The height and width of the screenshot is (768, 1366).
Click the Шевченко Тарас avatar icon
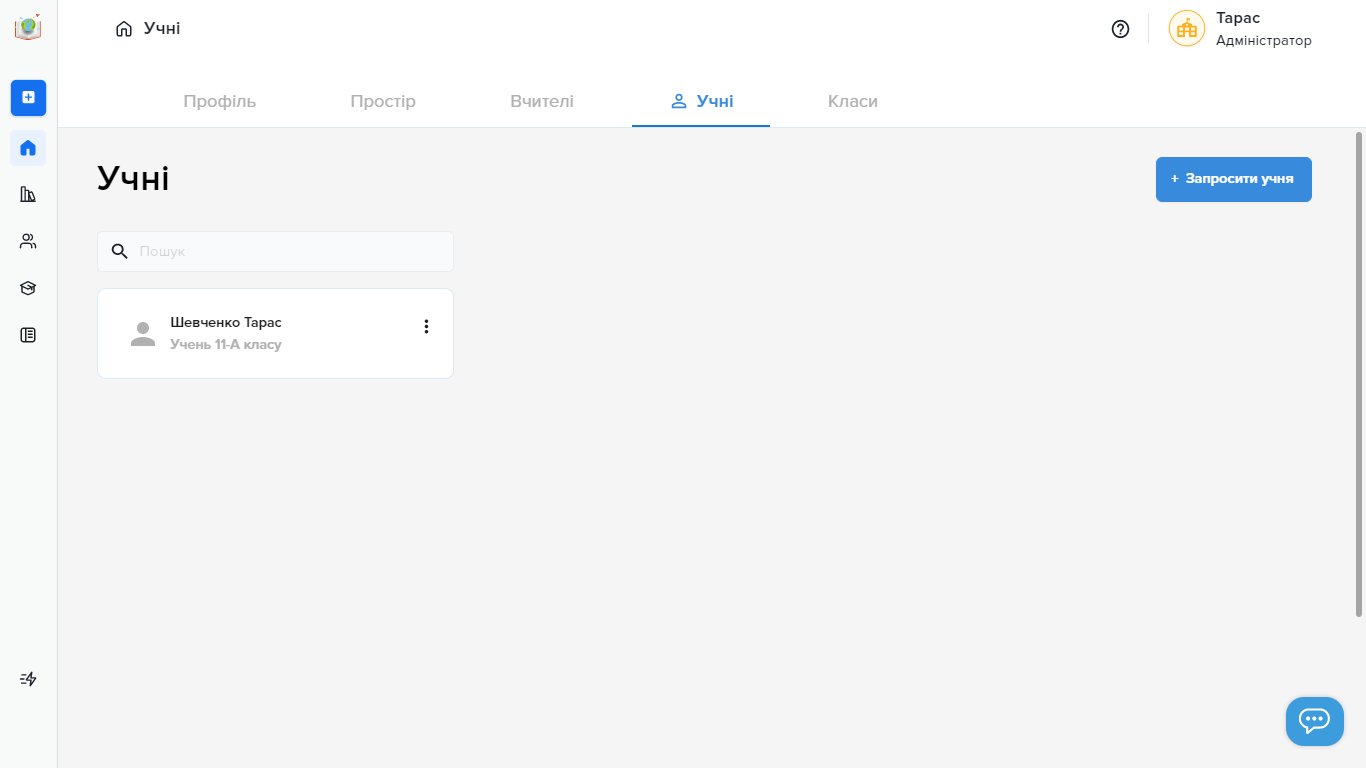pos(143,334)
